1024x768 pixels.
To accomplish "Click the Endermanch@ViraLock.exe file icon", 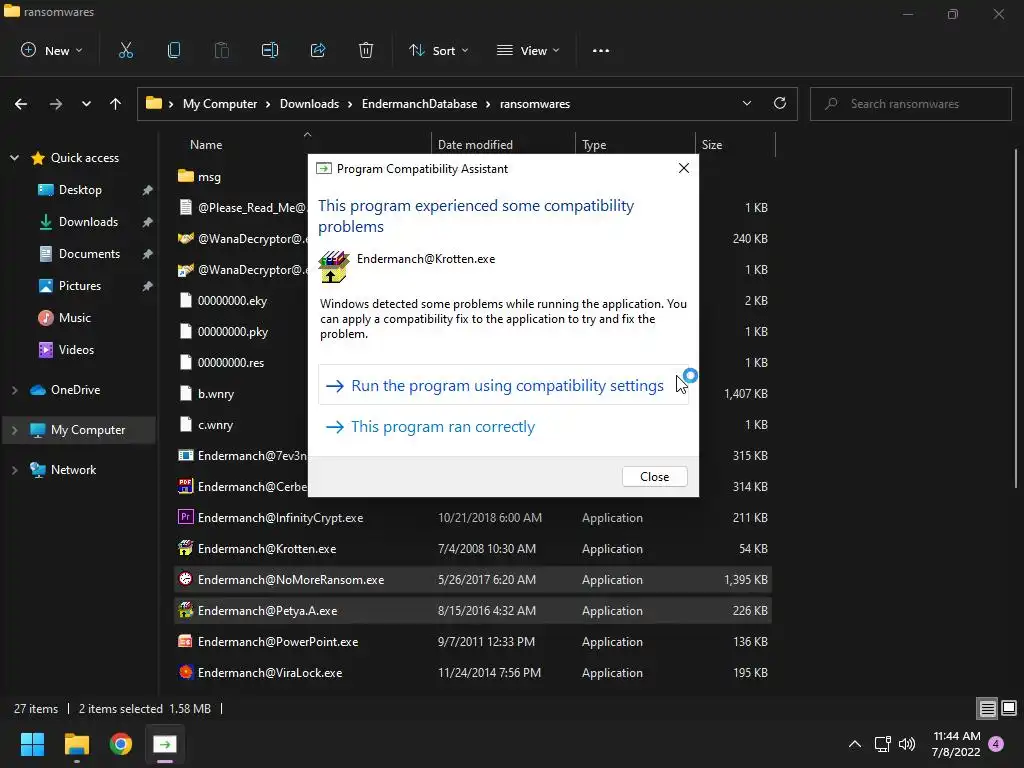I will point(185,672).
